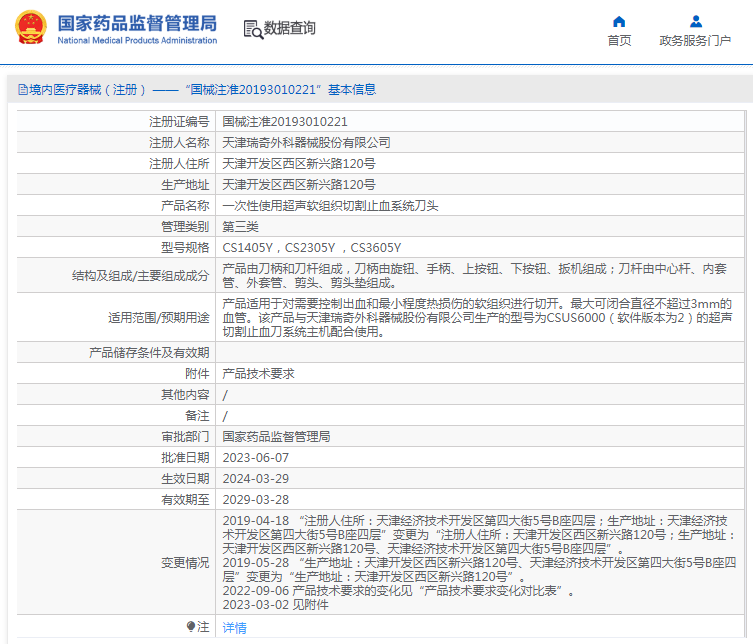The height and width of the screenshot is (644, 753).
Task: Click 国家药品监督管理局 site title
Action: pos(137,23)
